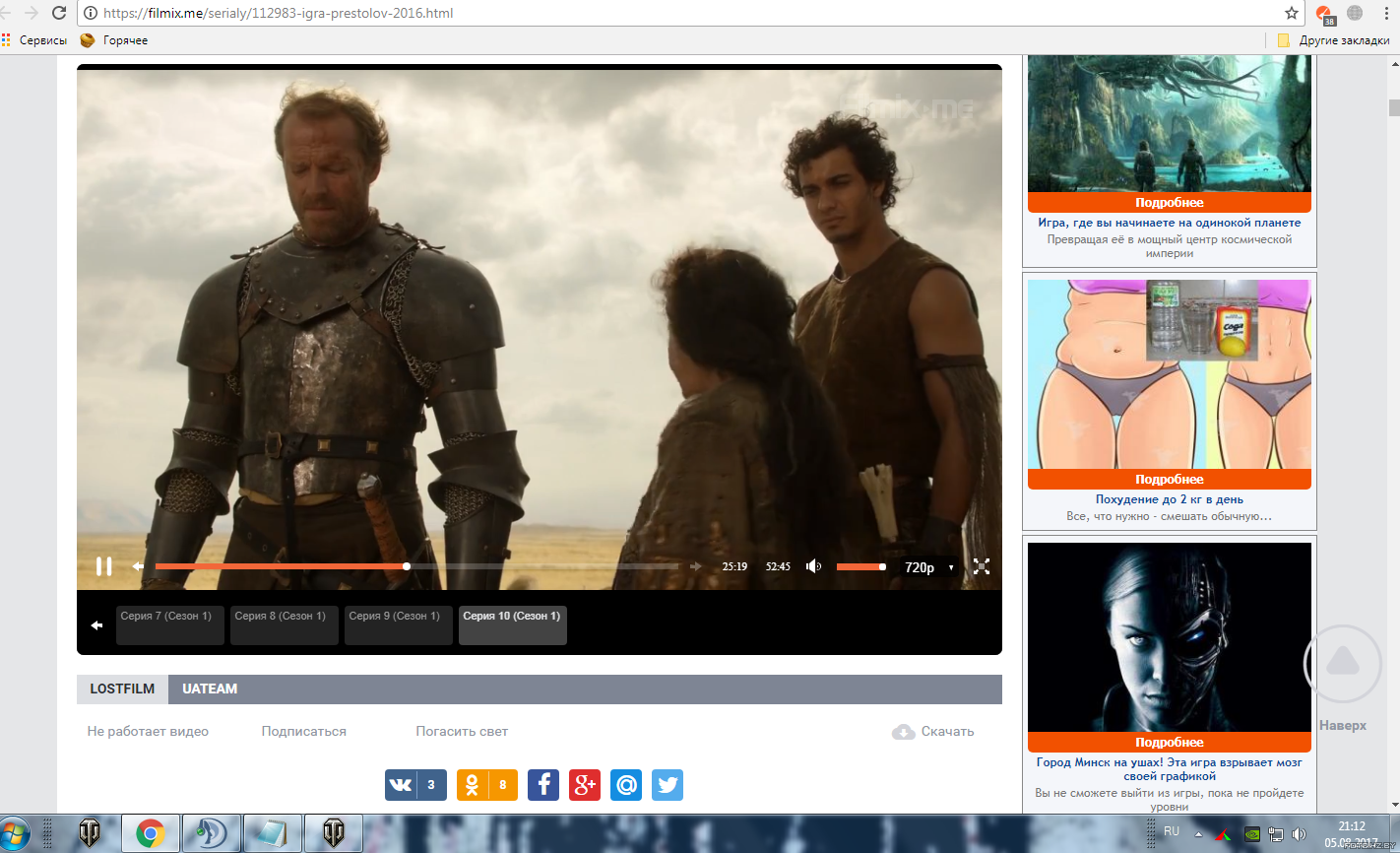Open Windows Start menu

click(13, 833)
